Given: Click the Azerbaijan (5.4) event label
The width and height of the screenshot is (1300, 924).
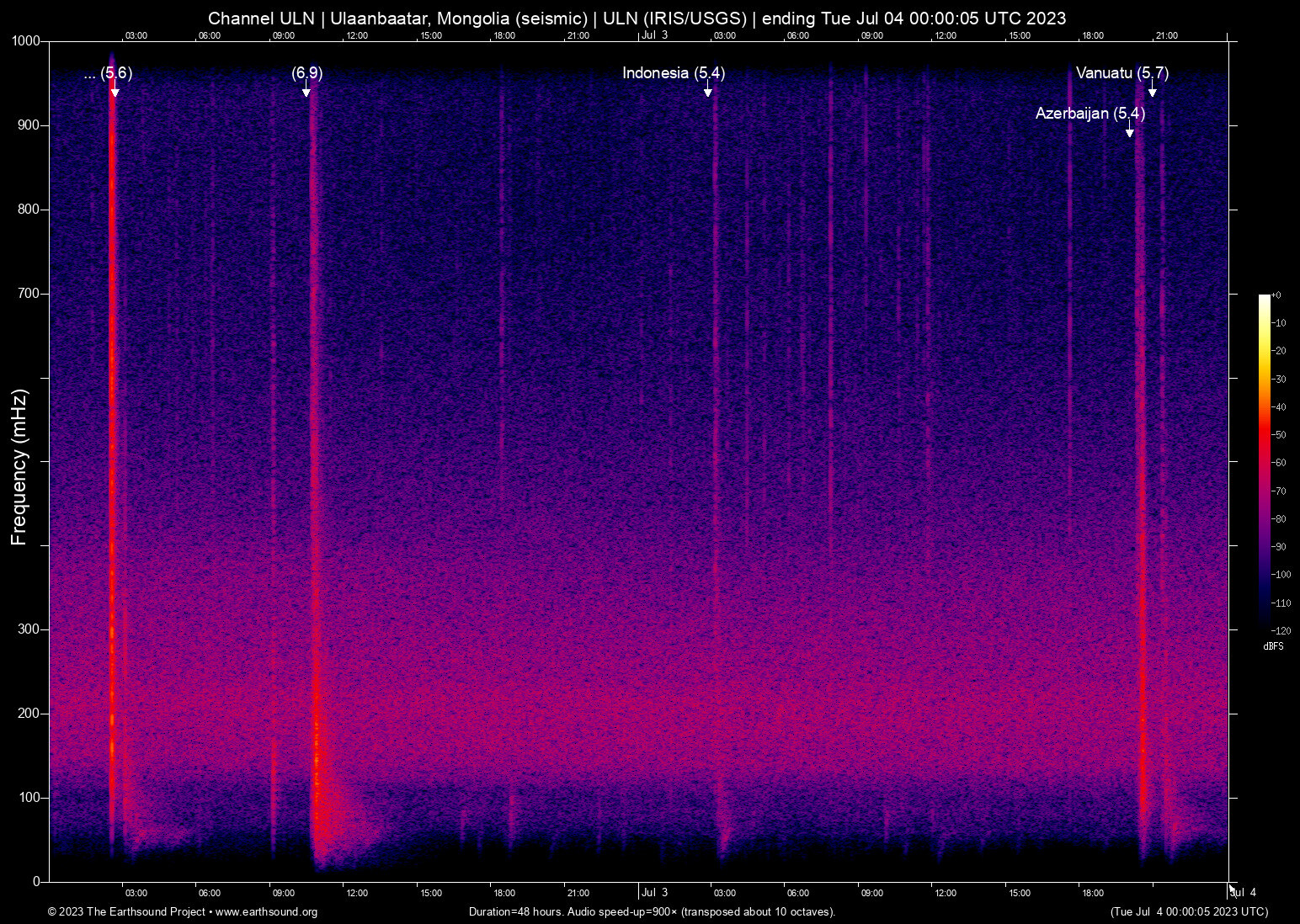Looking at the screenshot, I should 1090,114.
